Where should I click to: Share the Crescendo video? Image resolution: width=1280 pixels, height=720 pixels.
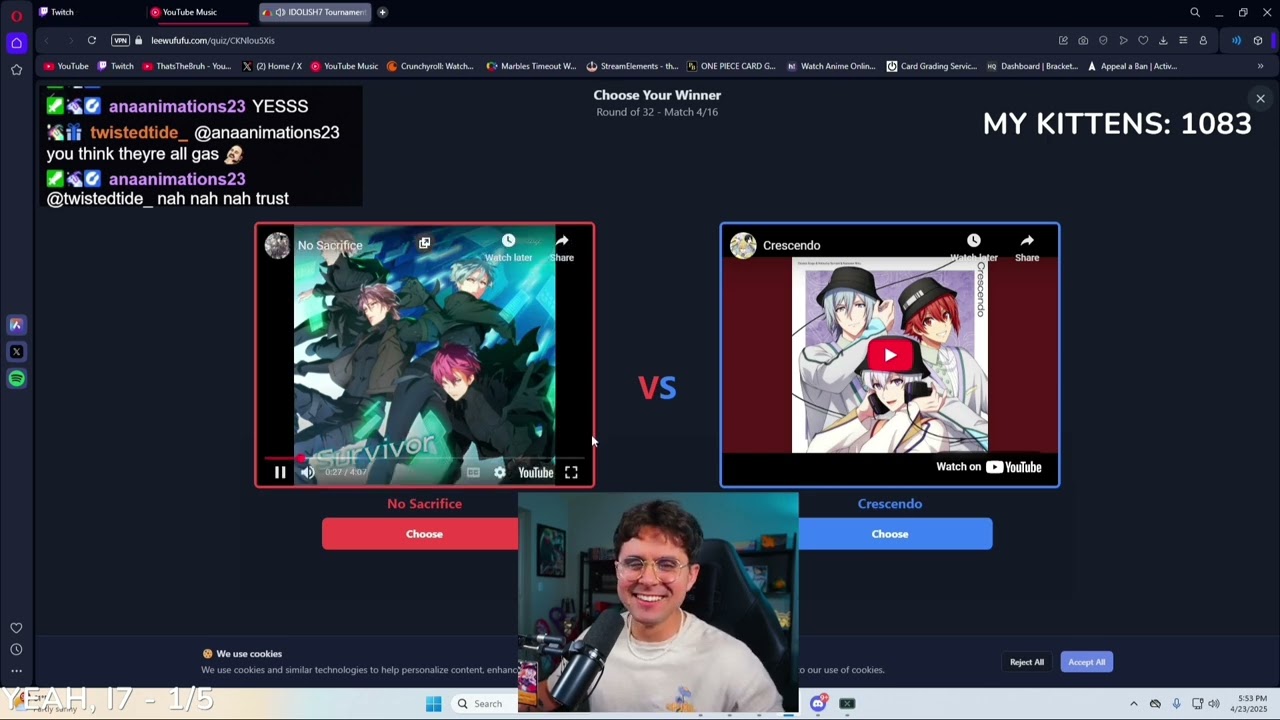[1027, 247]
